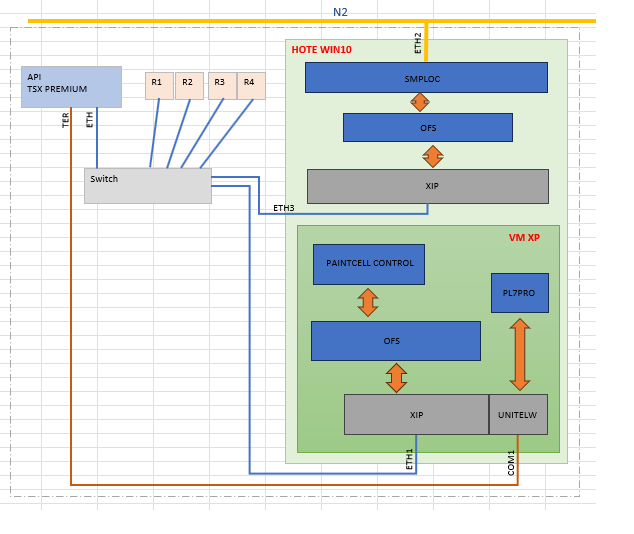
Task: Select the SMPLOC block
Action: pyautogui.click(x=426, y=77)
